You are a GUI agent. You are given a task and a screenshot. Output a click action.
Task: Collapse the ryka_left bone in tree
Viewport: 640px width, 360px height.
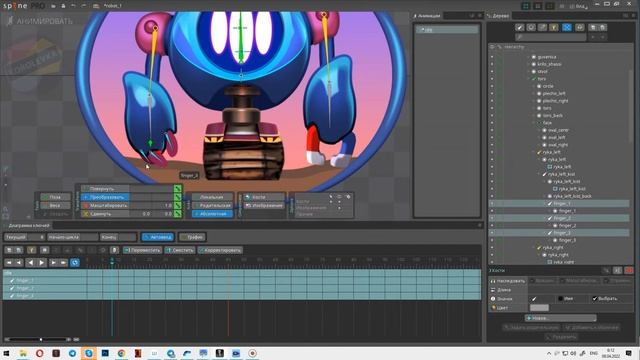click(534, 152)
